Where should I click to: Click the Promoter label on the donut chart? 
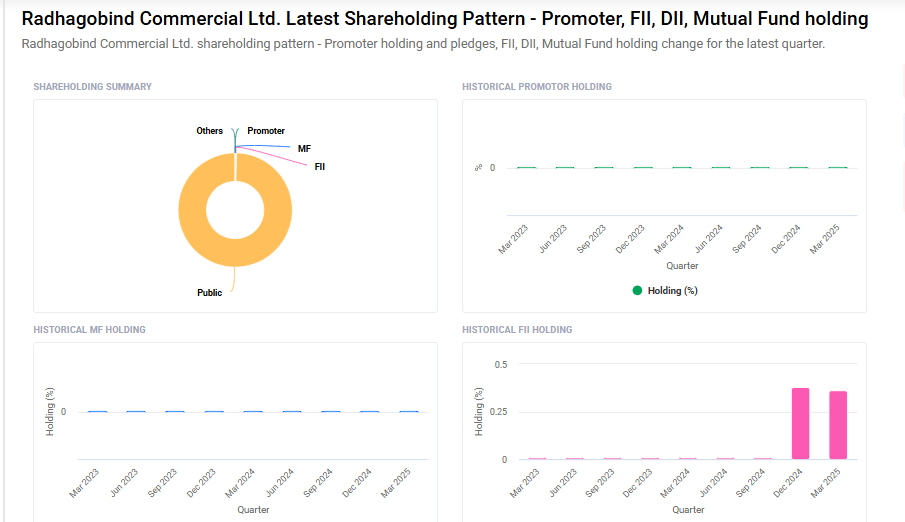coord(266,130)
